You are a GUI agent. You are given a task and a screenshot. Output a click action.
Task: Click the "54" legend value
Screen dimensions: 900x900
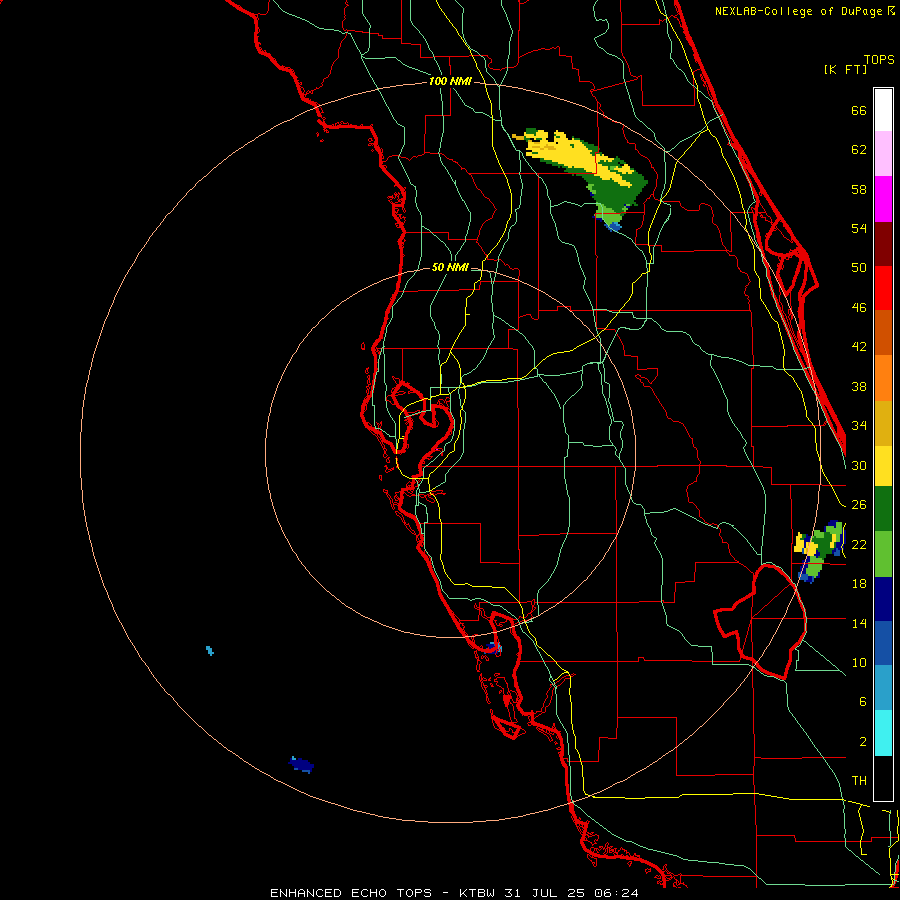tap(859, 228)
